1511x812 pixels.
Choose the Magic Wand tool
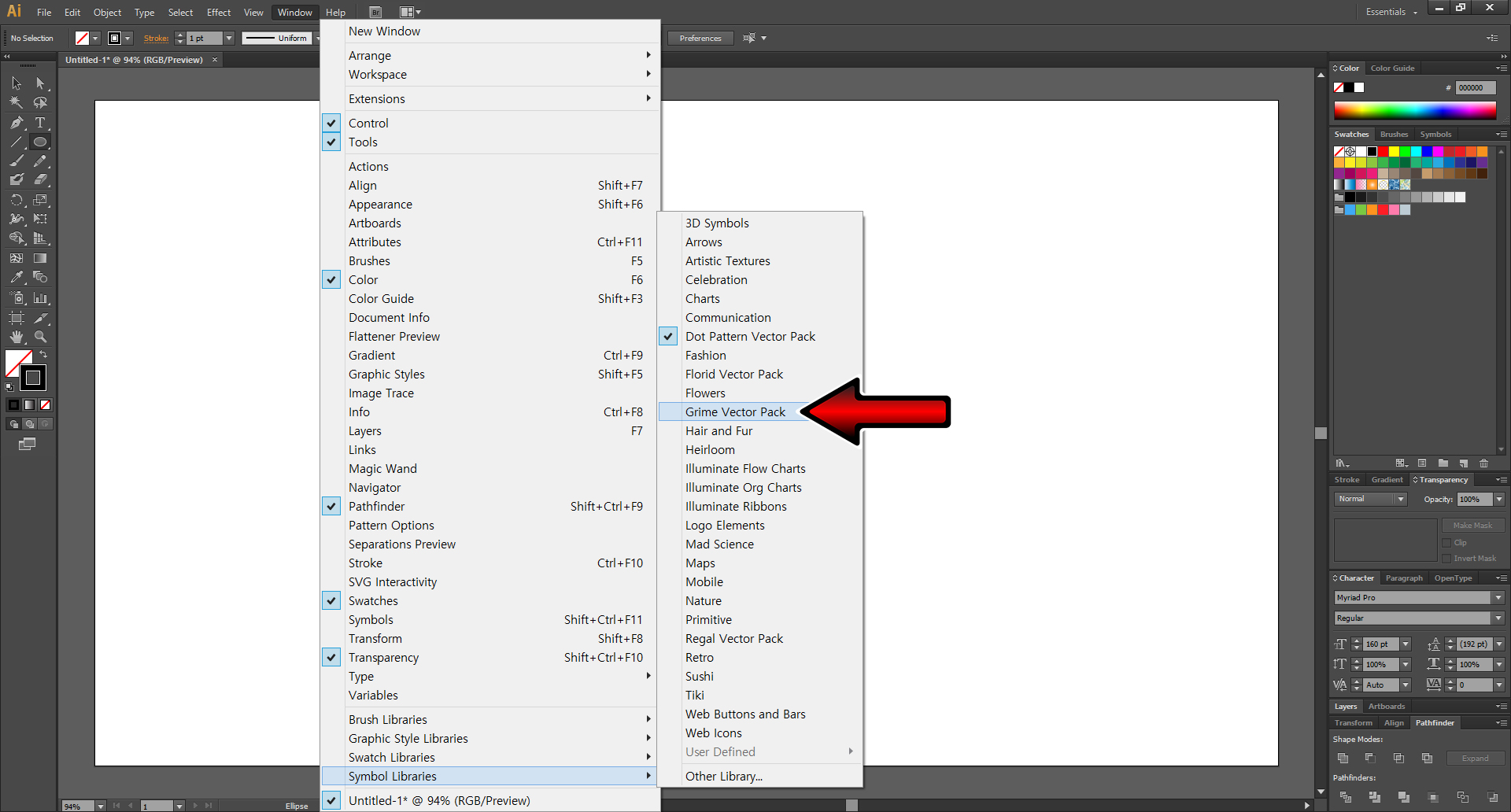16,102
